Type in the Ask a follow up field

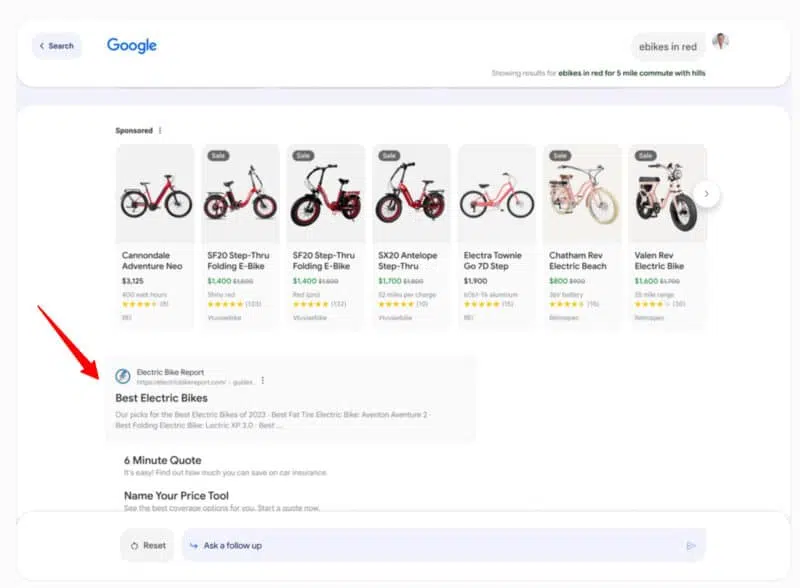(x=440, y=545)
